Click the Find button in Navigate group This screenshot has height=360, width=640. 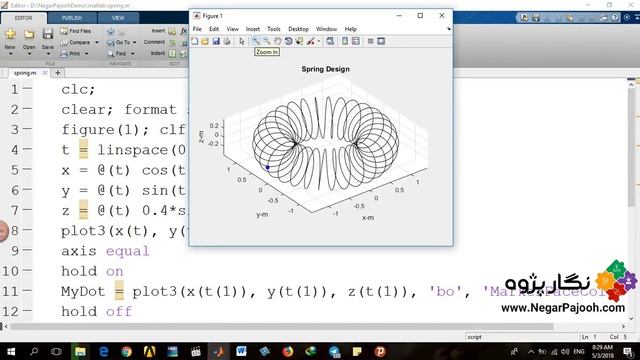click(117, 53)
